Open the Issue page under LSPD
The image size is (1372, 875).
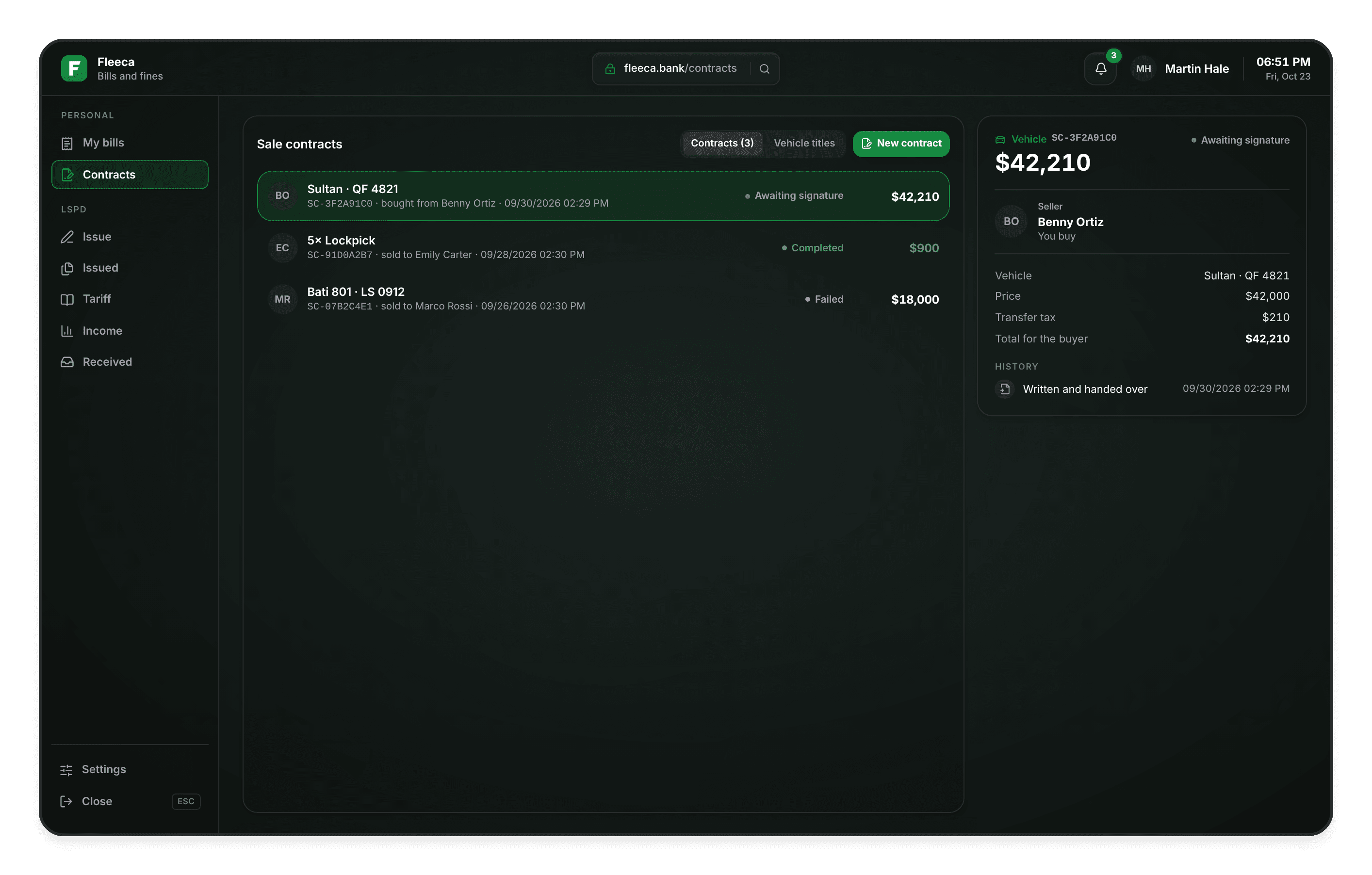tap(130, 236)
